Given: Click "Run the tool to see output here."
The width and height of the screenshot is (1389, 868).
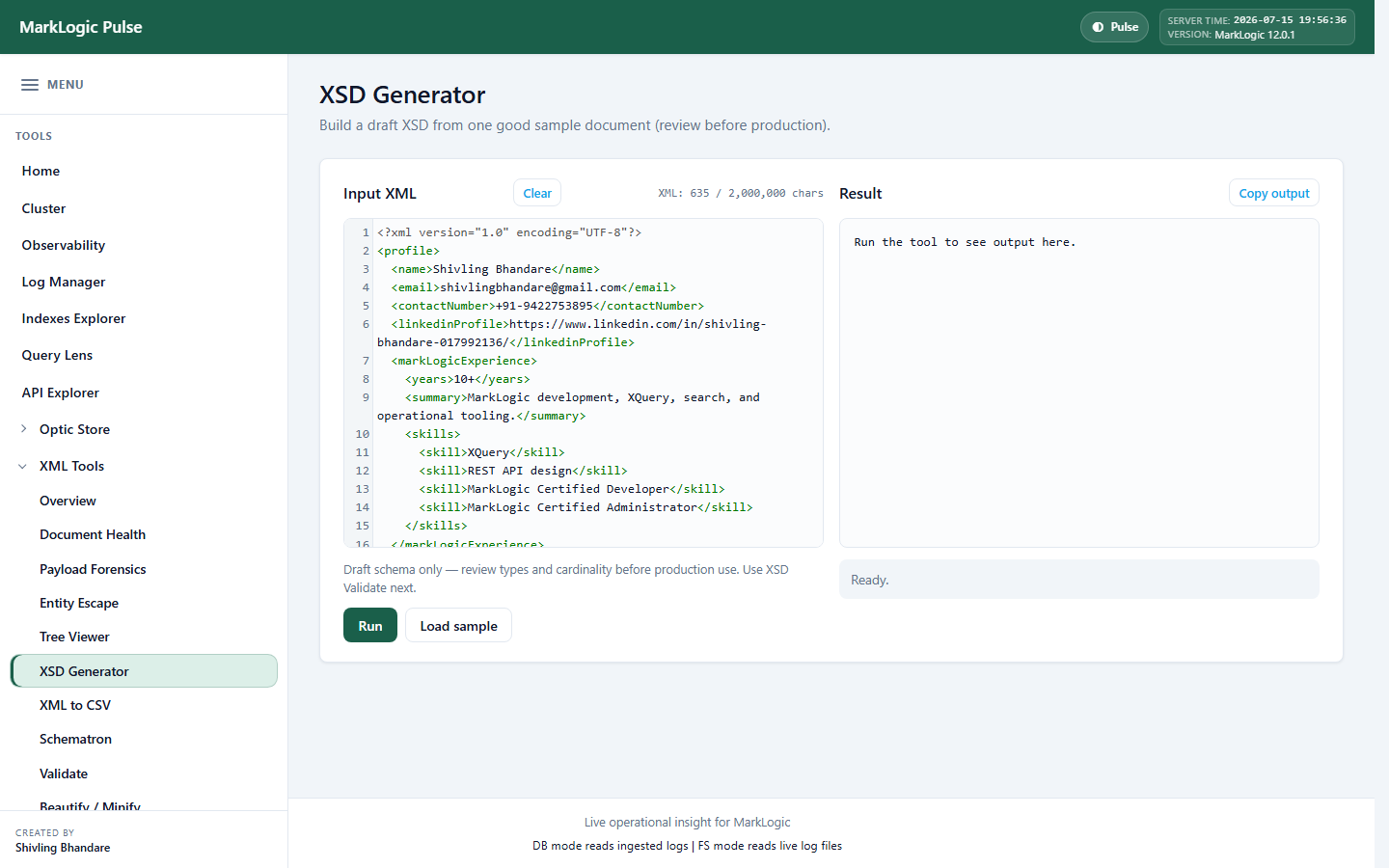Looking at the screenshot, I should (x=965, y=242).
